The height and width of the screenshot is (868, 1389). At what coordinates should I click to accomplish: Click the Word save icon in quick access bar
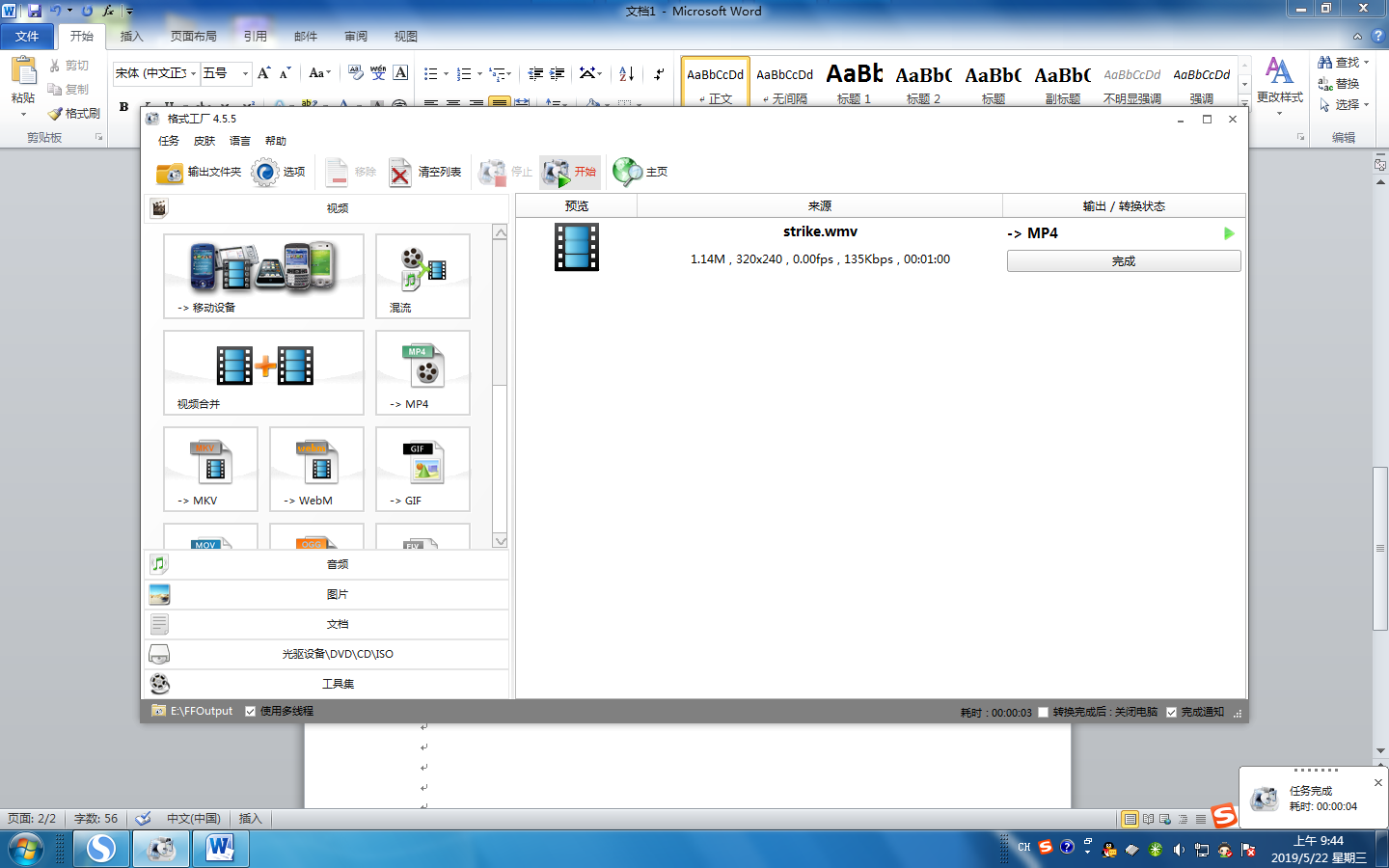click(x=34, y=11)
